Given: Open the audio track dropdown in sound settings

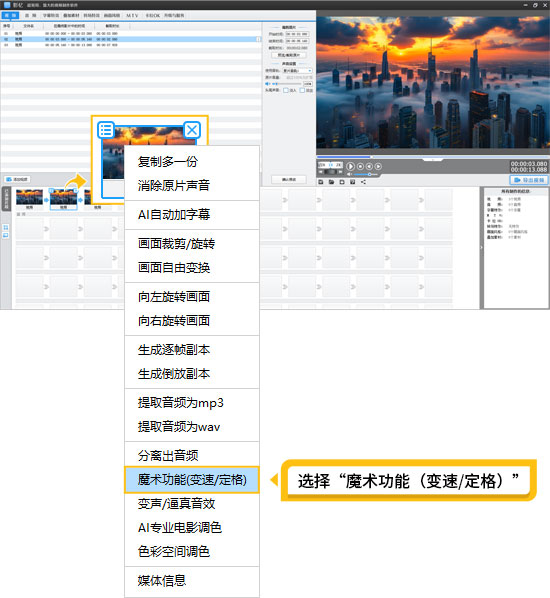Looking at the screenshot, I should (x=297, y=71).
